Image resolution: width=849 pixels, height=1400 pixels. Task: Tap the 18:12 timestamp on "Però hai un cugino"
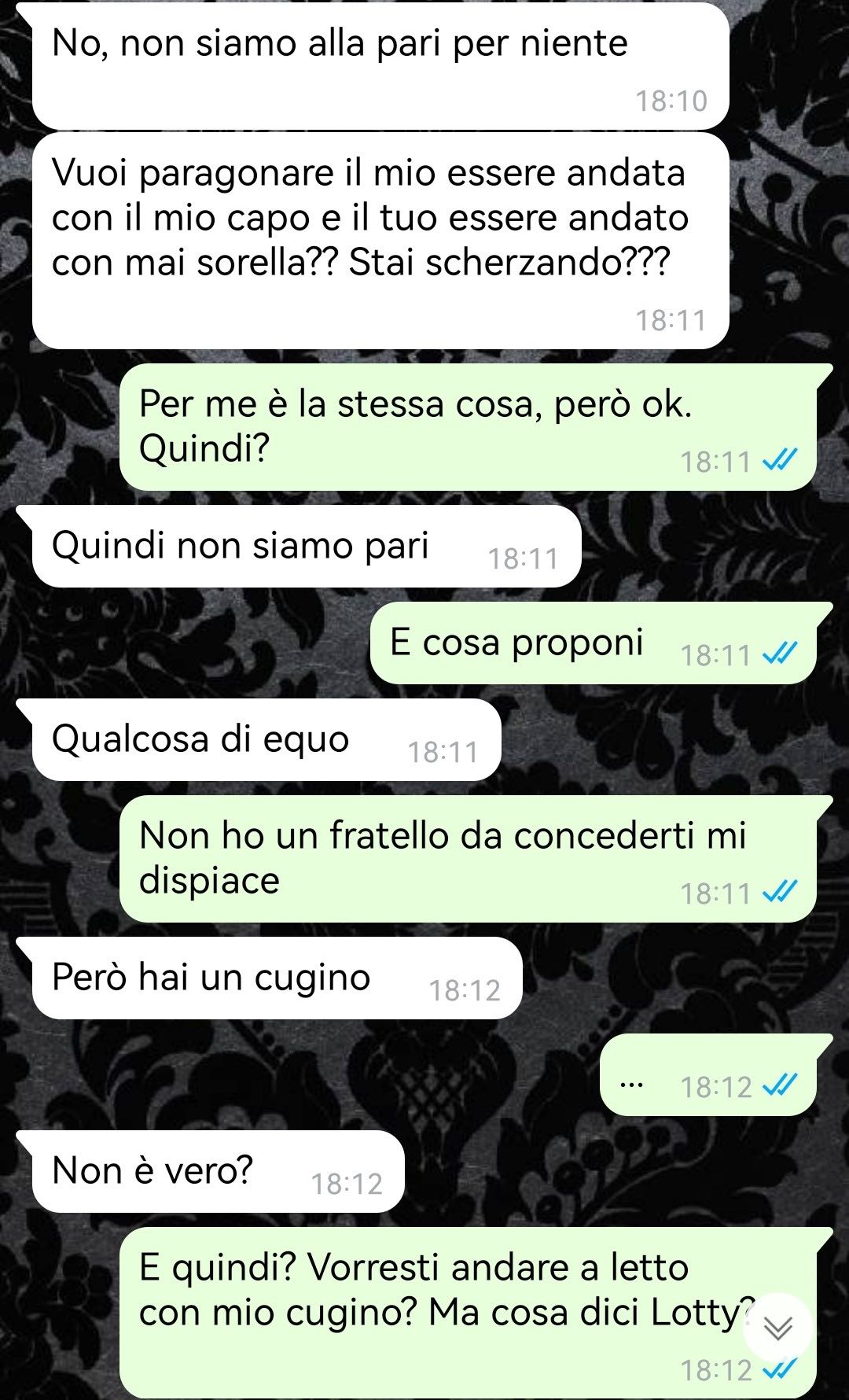pos(465,990)
